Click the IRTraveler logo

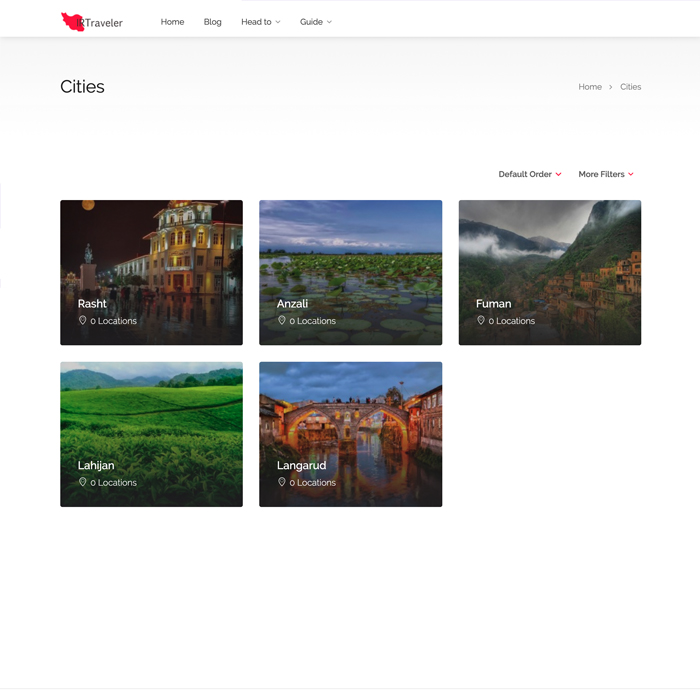[92, 21]
